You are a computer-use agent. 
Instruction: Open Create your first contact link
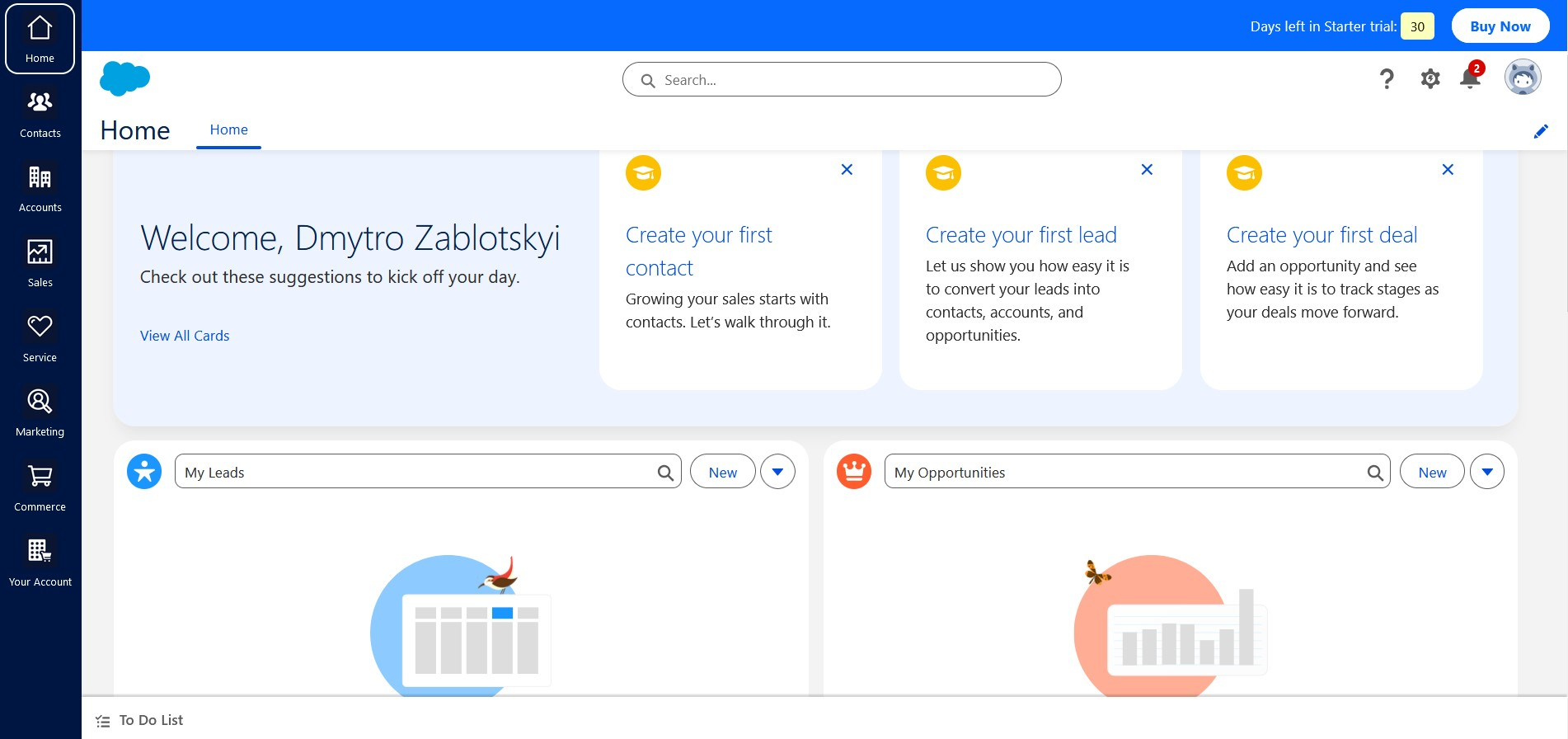(x=698, y=252)
